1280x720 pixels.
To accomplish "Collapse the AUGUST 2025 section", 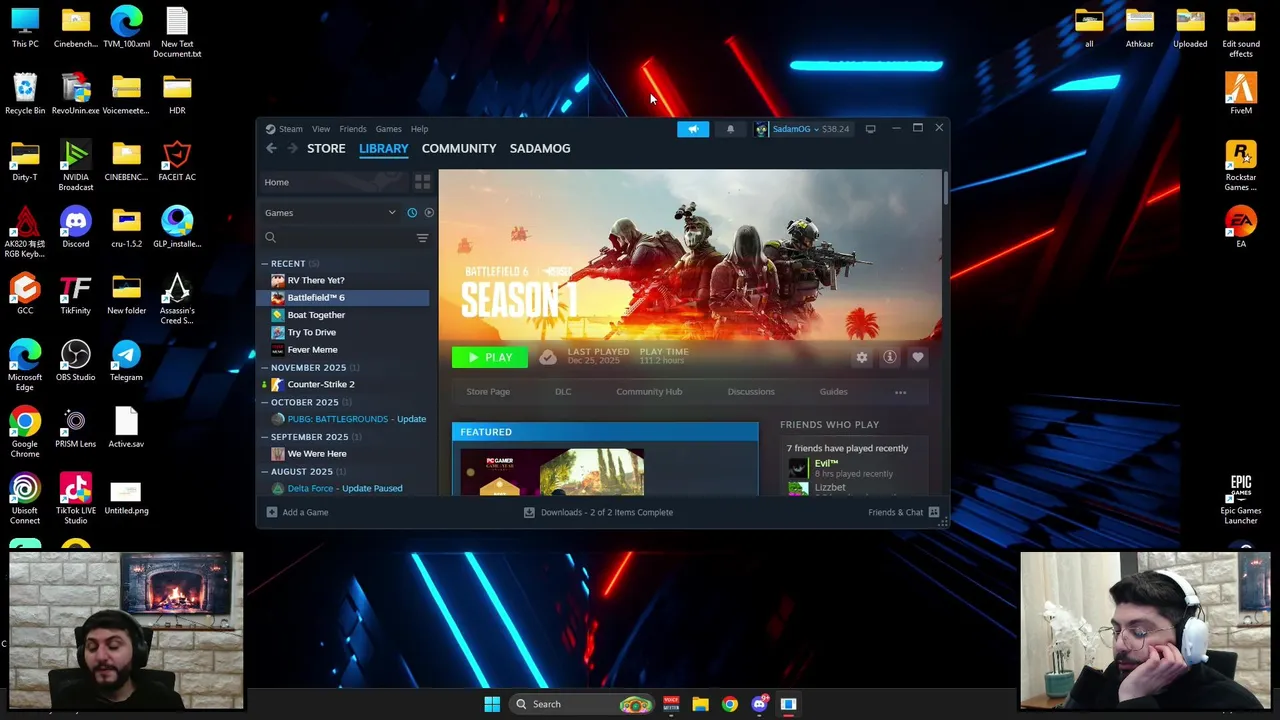I will pyautogui.click(x=265, y=472).
